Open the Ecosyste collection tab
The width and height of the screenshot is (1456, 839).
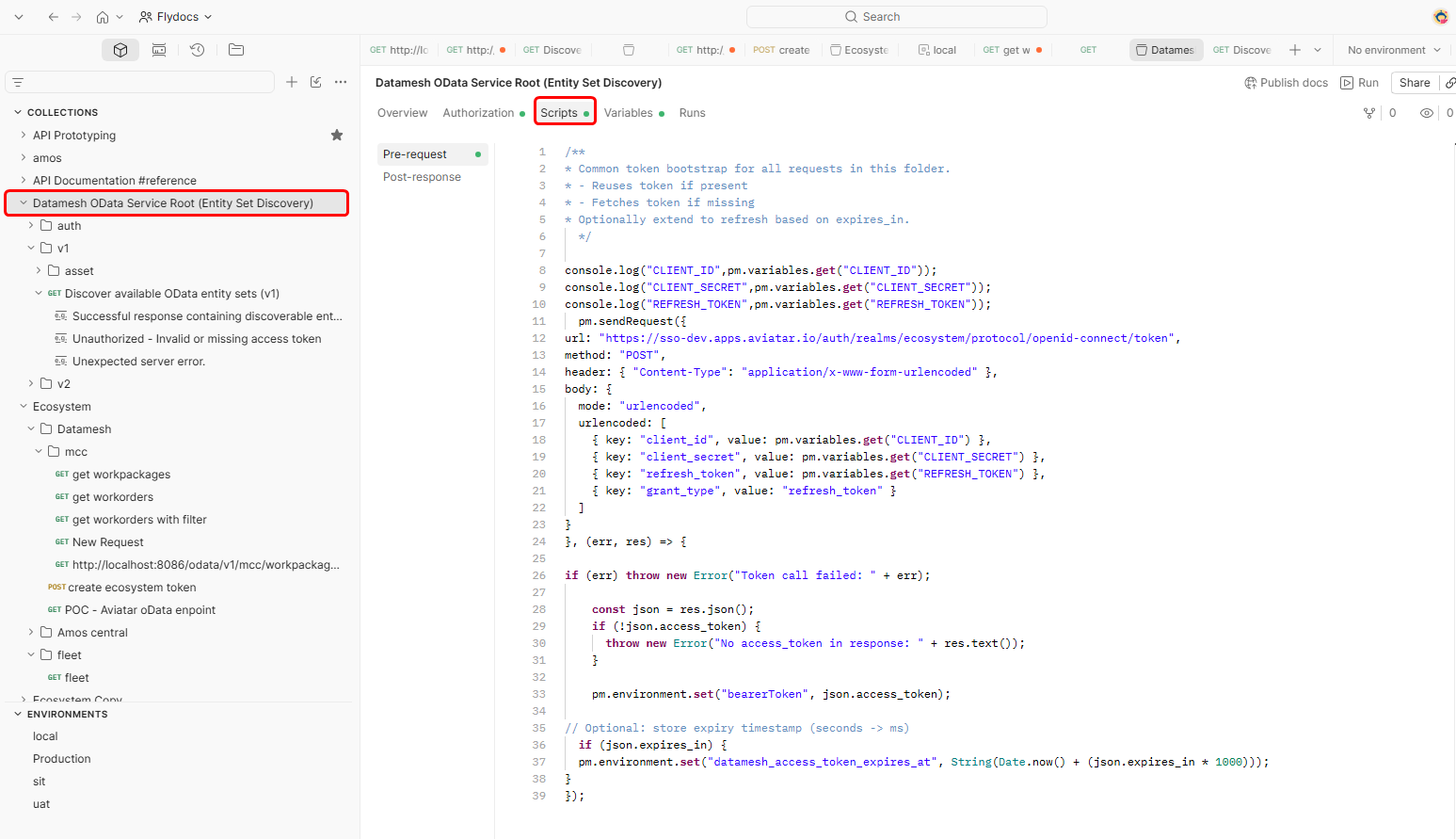click(858, 50)
